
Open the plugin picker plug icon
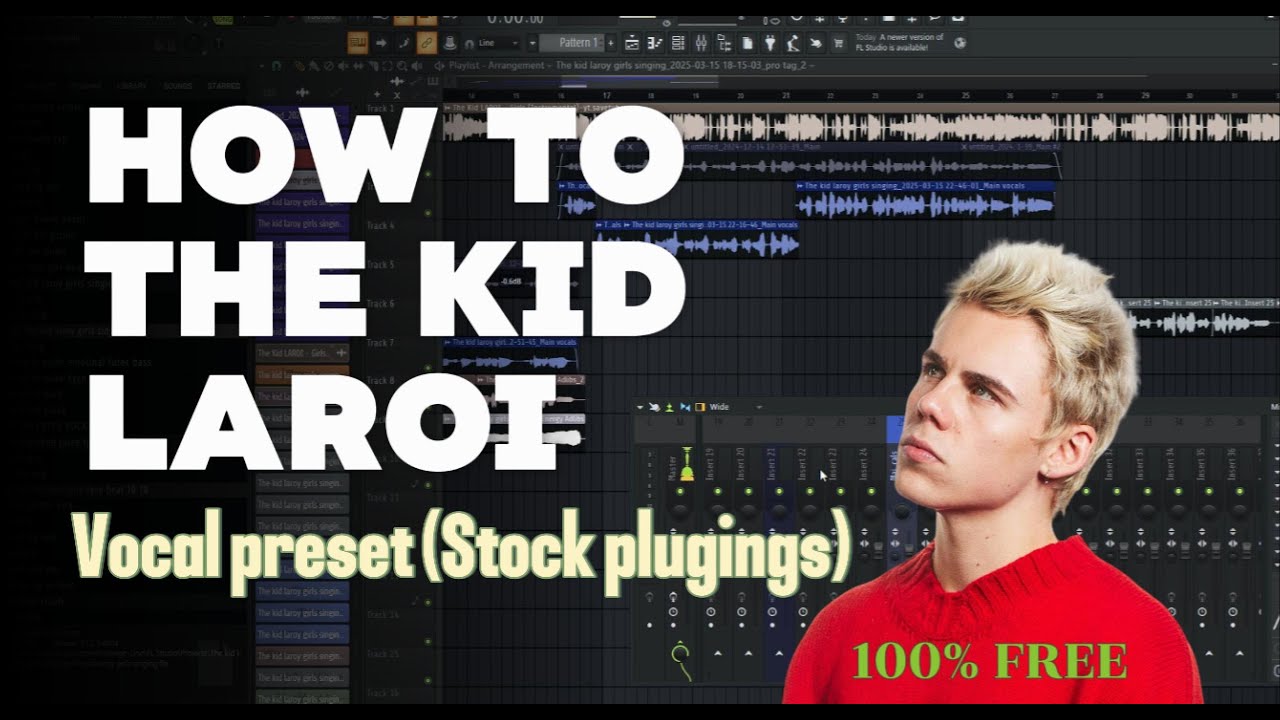770,43
